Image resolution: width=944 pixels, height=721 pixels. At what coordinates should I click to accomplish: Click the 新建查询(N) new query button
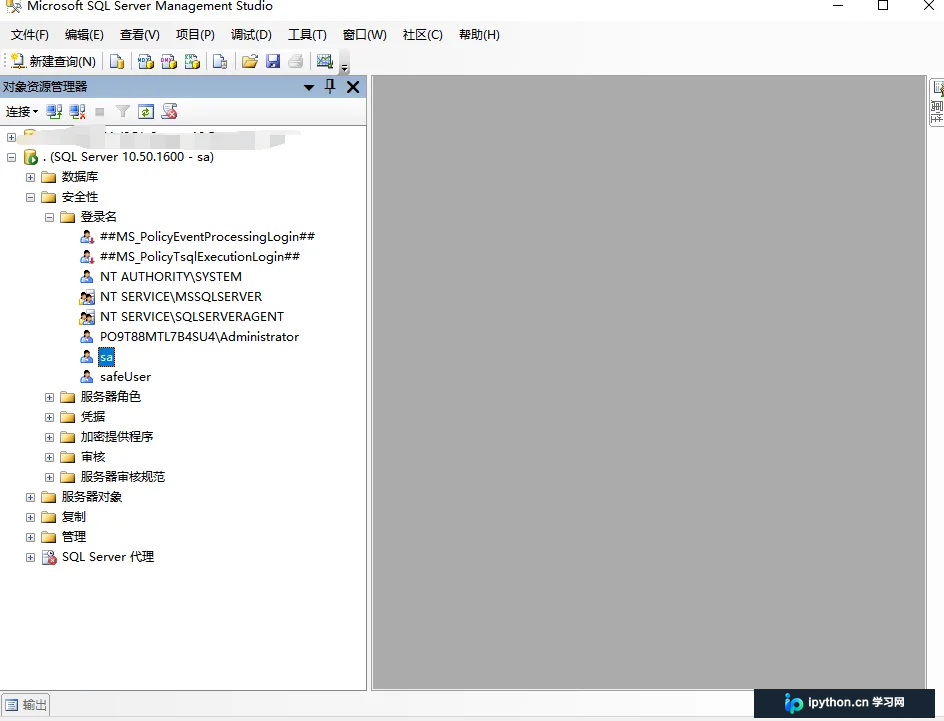pos(53,61)
